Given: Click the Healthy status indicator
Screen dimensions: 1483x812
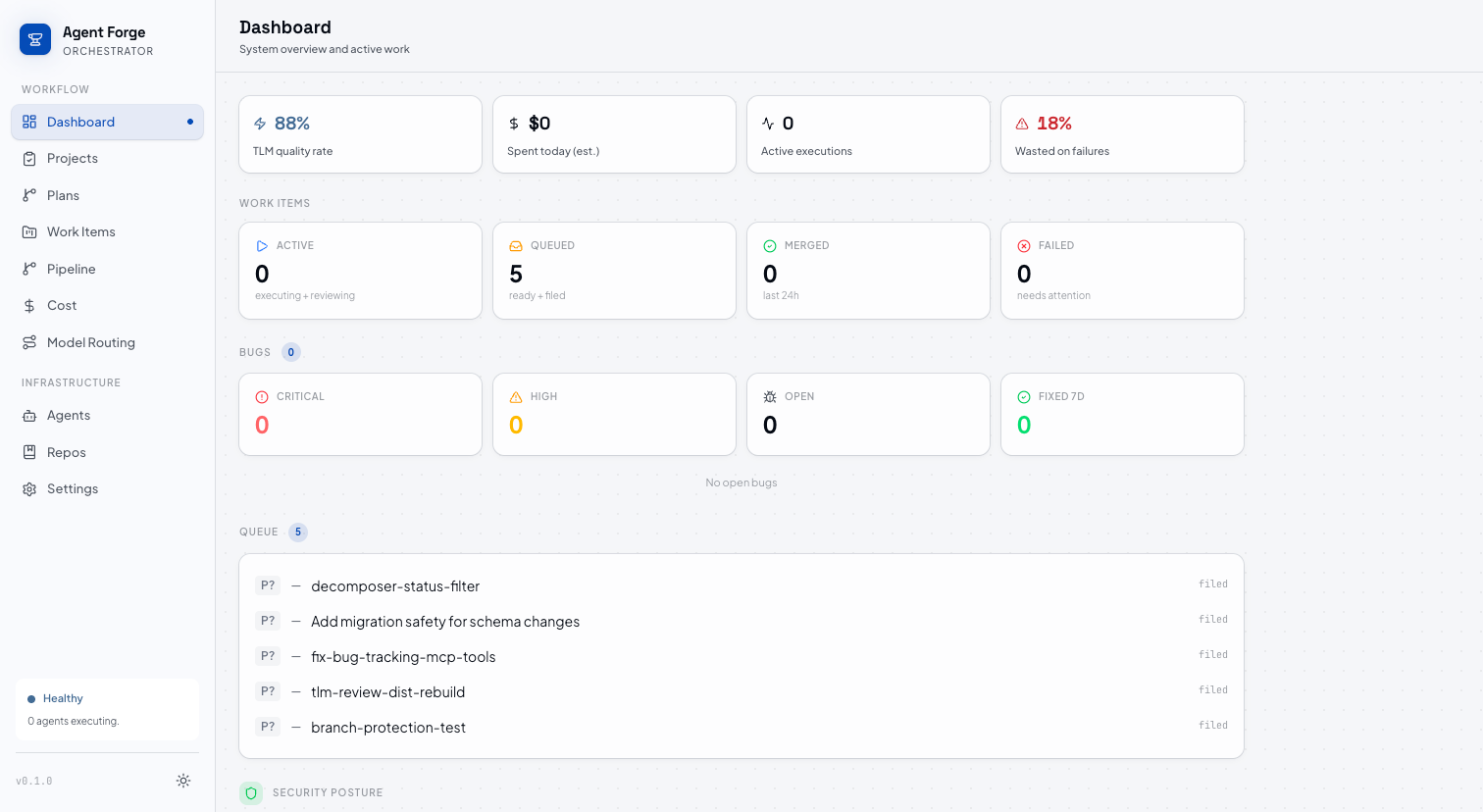Looking at the screenshot, I should 56,699.
